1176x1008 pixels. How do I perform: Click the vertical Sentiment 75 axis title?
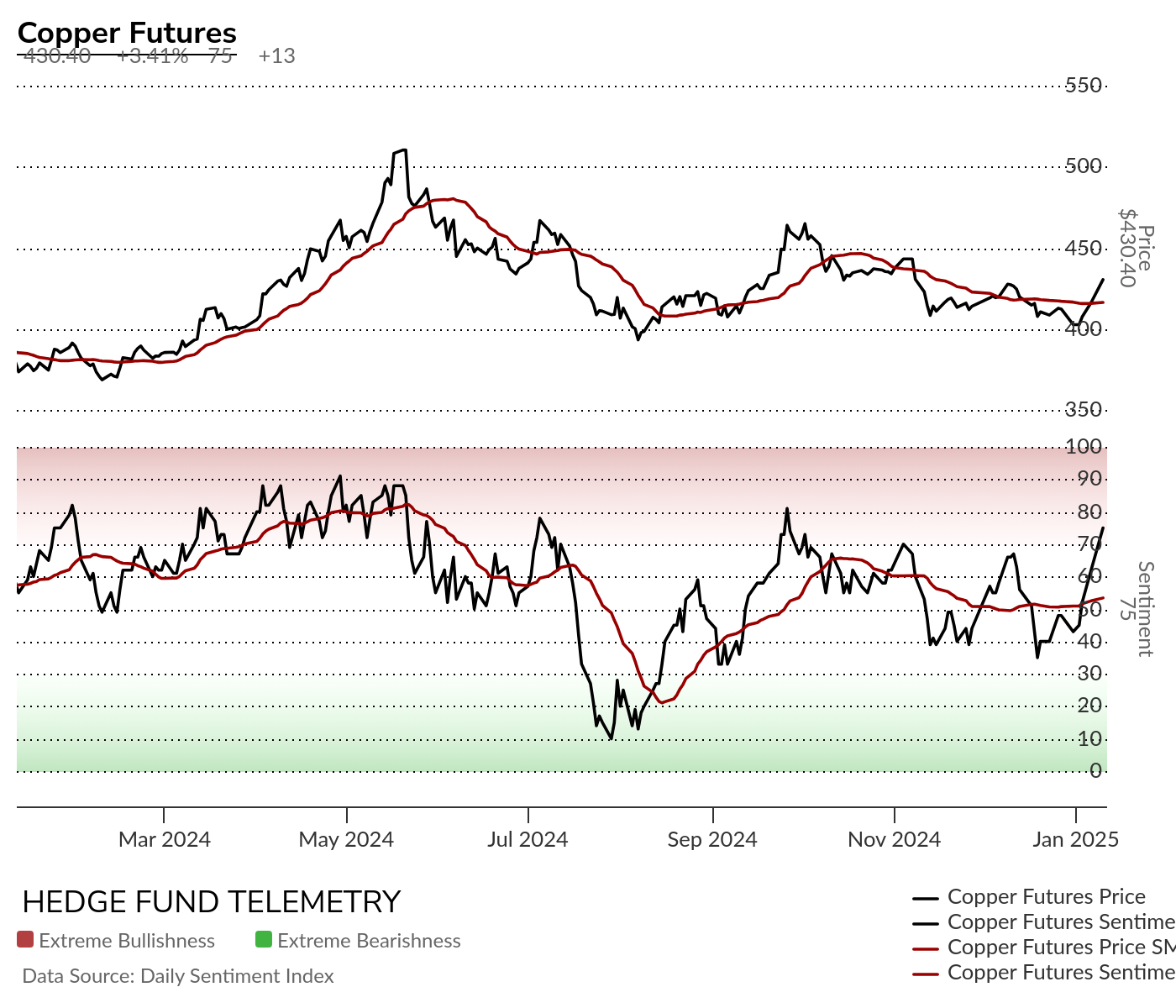point(1137,609)
